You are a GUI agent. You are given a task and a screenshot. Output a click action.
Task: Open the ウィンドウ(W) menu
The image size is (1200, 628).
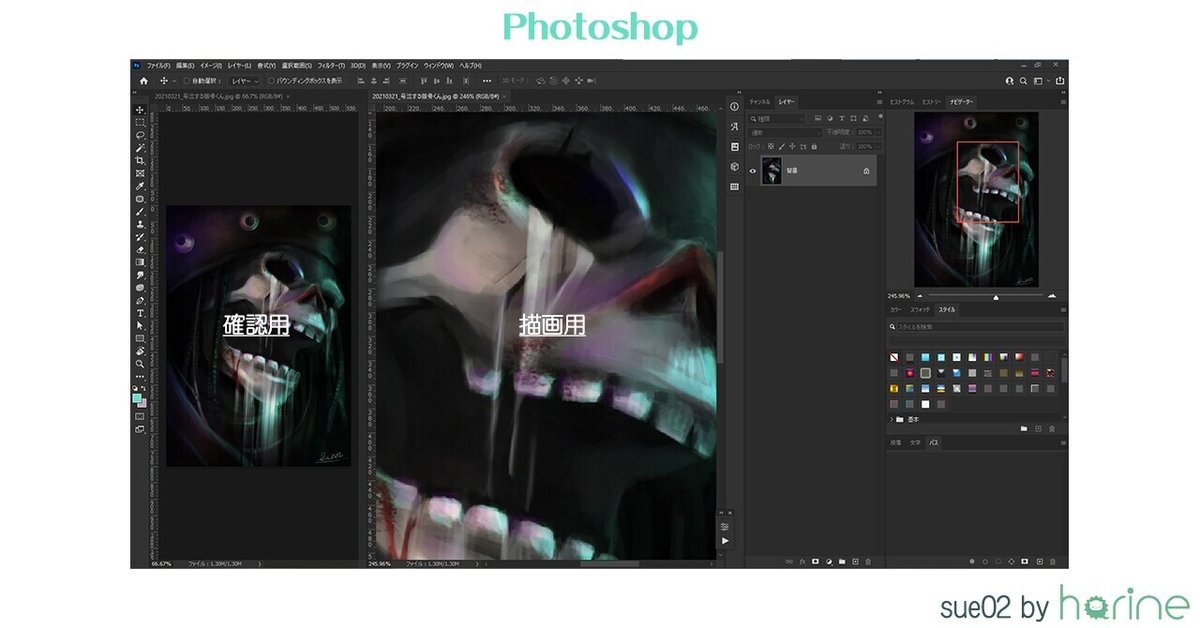(438, 66)
